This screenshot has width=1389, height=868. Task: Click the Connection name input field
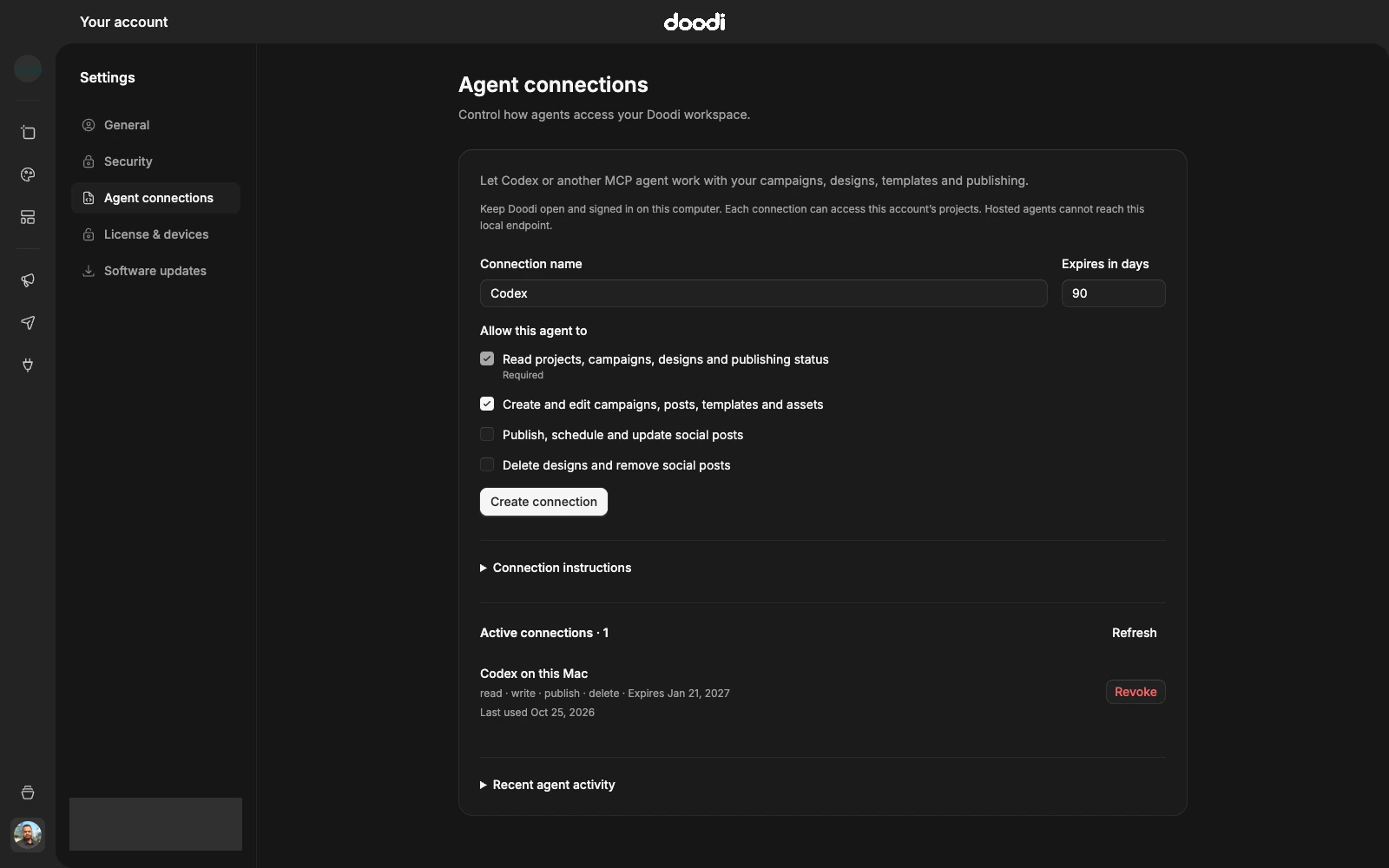point(764,293)
